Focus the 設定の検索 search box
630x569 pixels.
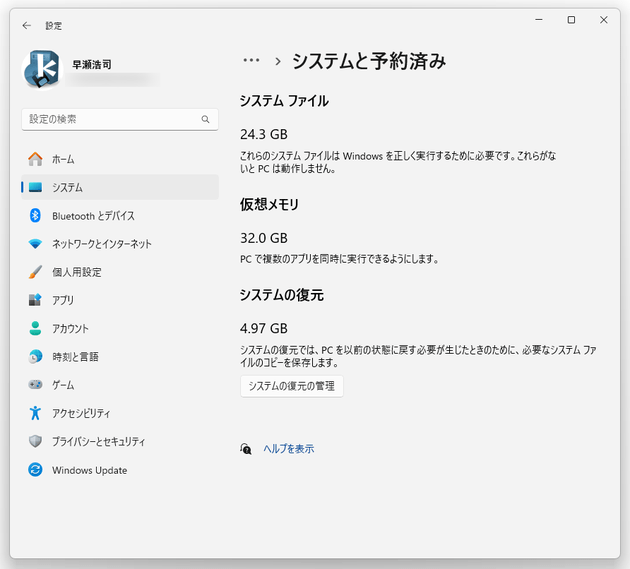[120, 119]
